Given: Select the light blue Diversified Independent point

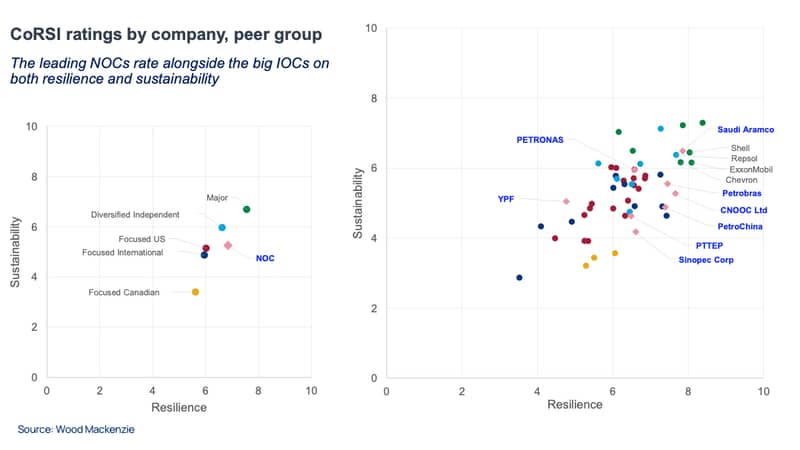Looking at the screenshot, I should coord(222,228).
